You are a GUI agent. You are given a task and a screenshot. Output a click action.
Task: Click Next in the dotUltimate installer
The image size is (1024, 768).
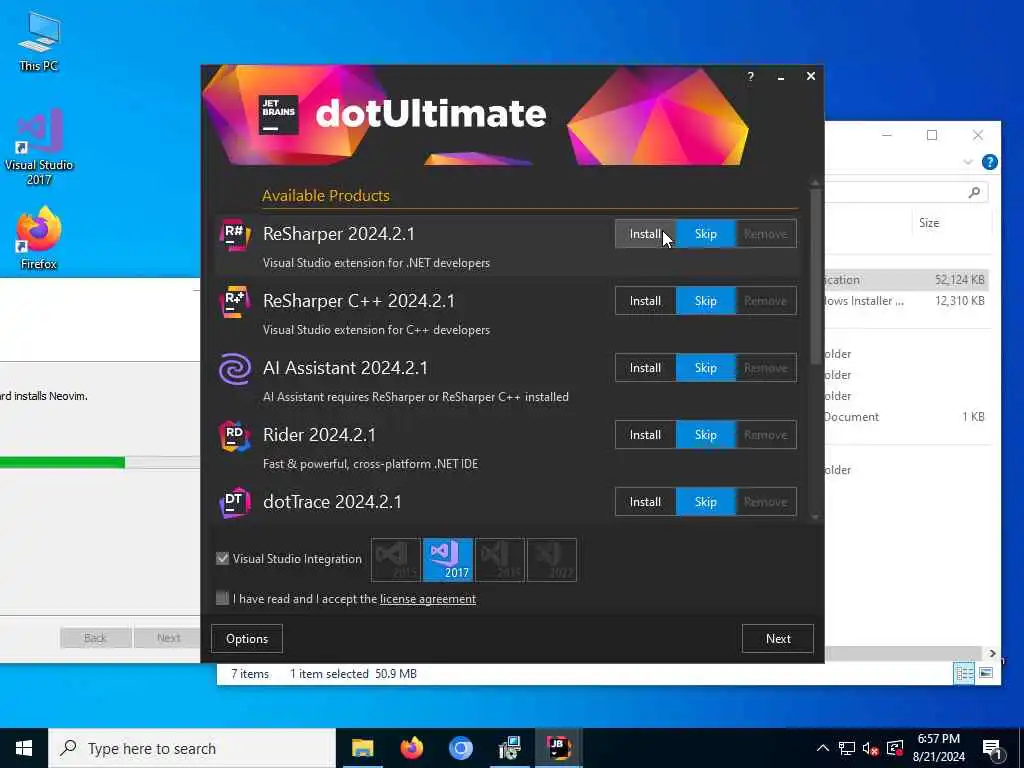pos(778,639)
